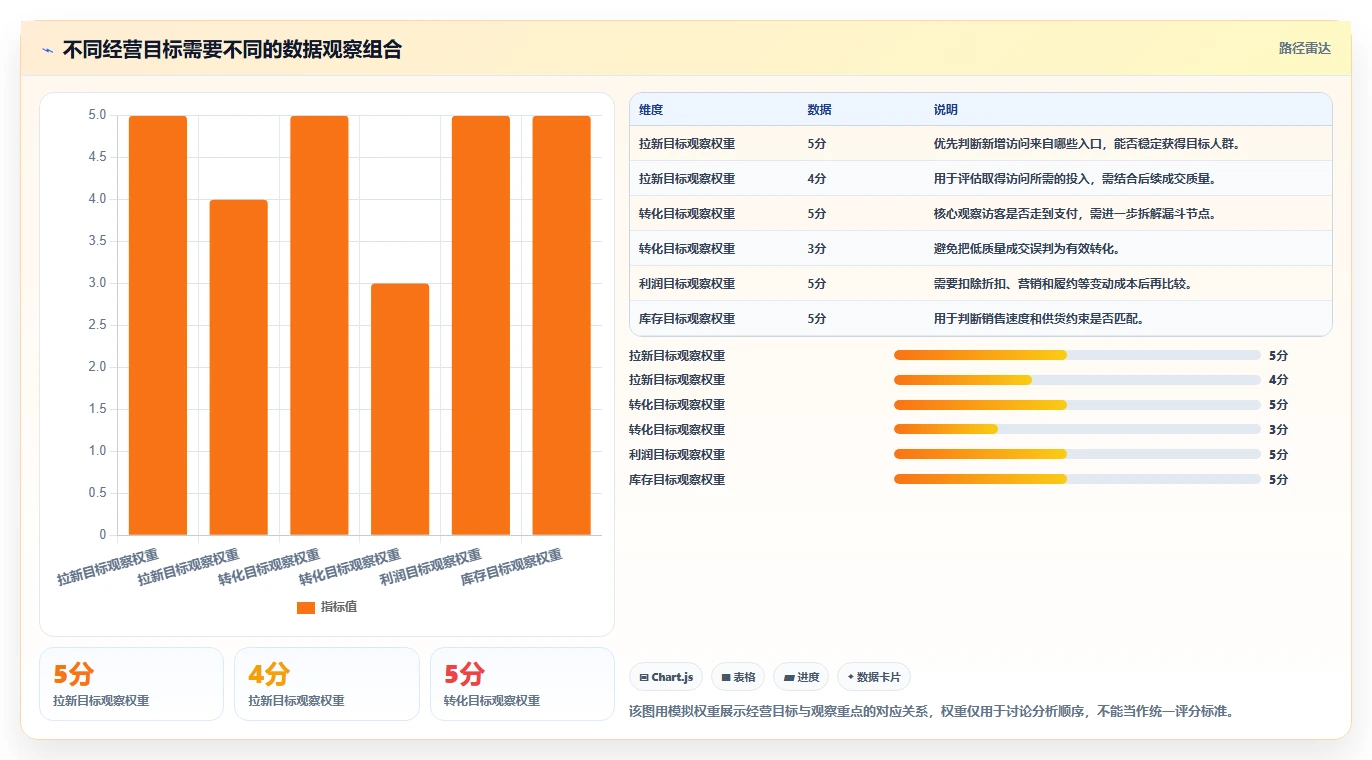Open the 4分 拉新目标观察权重 data card
The height and width of the screenshot is (760, 1372).
click(x=326, y=684)
